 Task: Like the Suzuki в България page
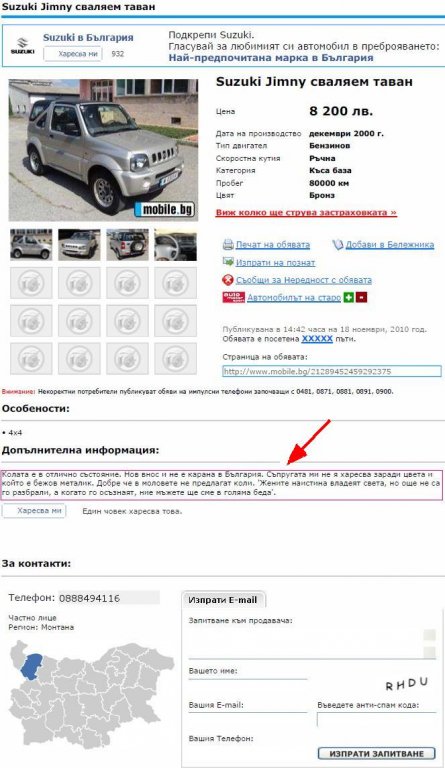point(73,54)
